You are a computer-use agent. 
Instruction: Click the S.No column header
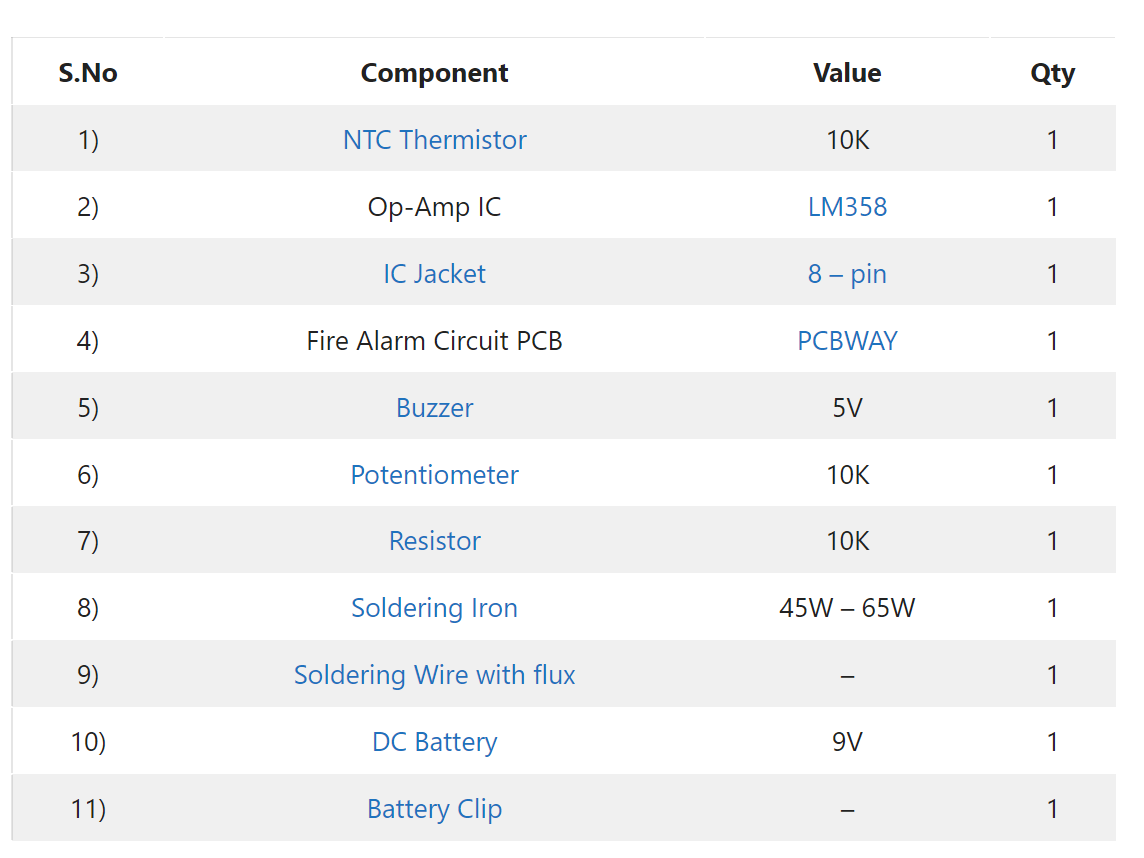(x=88, y=72)
